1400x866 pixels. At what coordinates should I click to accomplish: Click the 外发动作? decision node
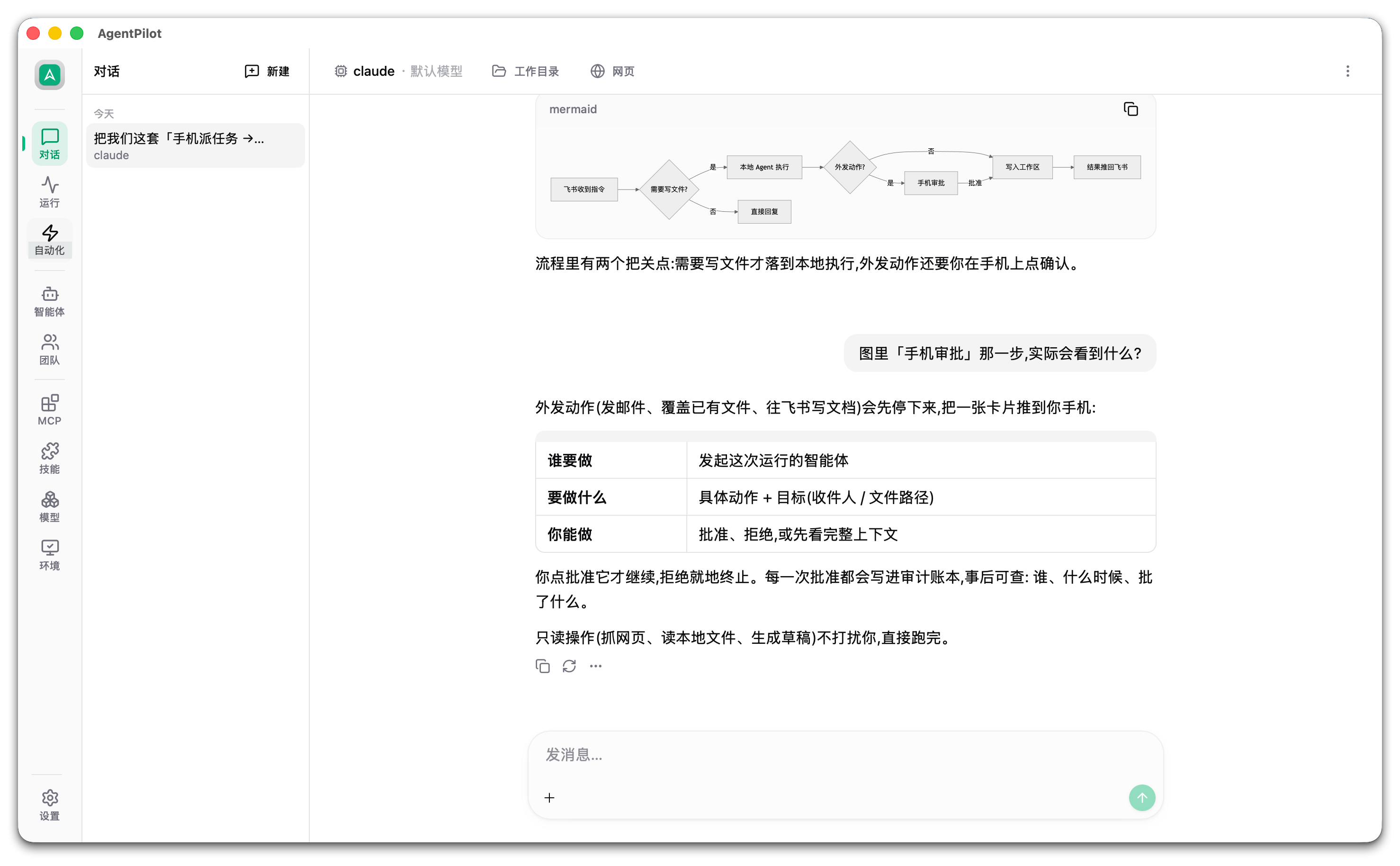point(850,167)
